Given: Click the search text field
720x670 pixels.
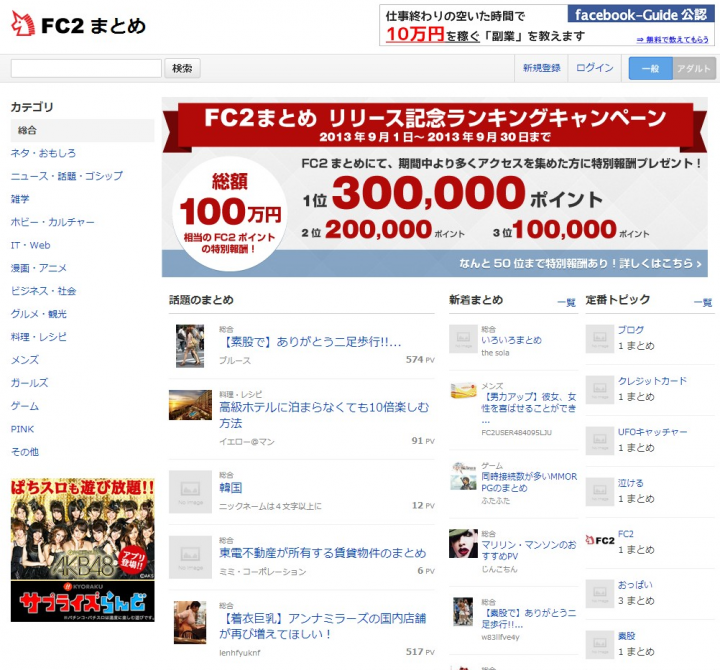Looking at the screenshot, I should coord(86,68).
